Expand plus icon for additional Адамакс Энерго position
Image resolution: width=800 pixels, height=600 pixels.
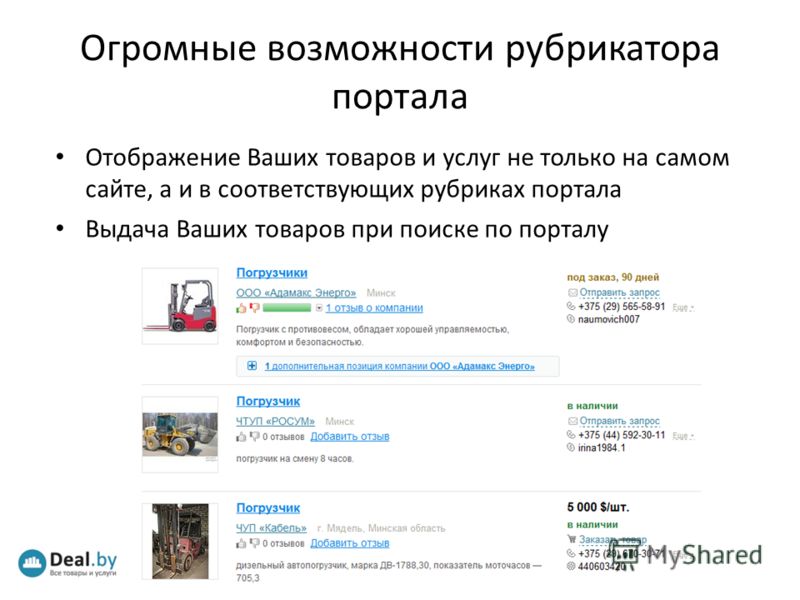[252, 366]
